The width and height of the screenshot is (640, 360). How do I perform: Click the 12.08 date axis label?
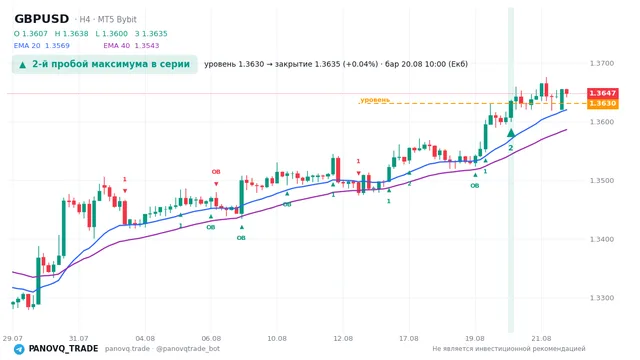[343, 338]
